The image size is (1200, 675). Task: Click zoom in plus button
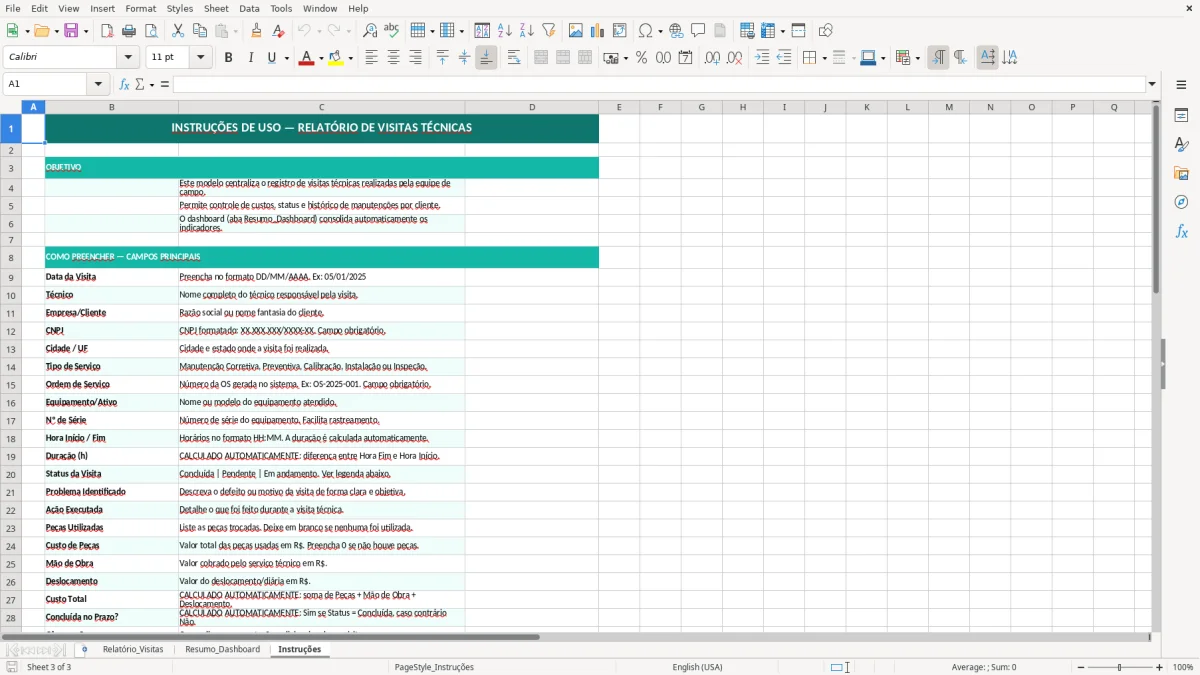tap(1159, 667)
